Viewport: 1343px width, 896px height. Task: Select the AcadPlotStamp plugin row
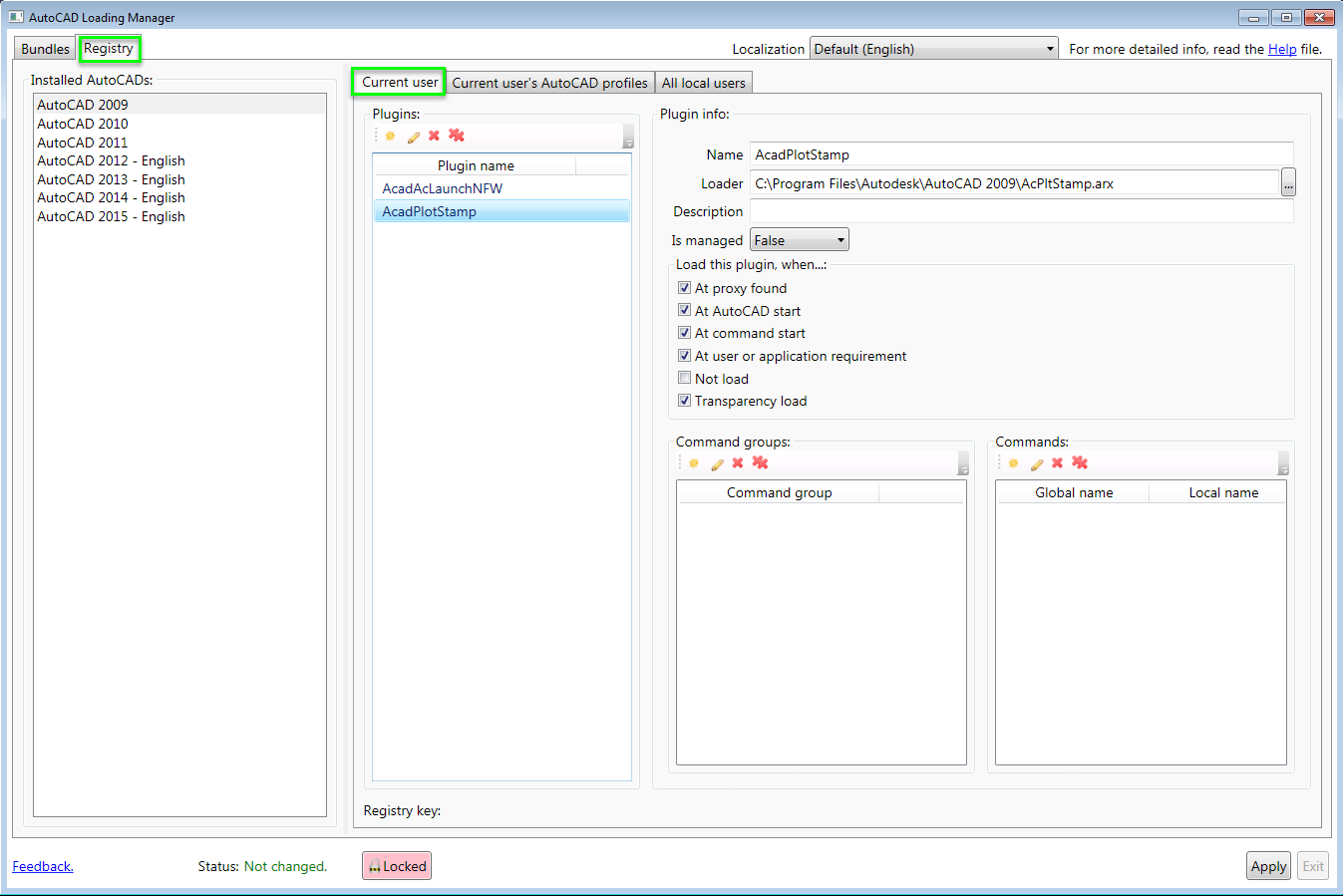pyautogui.click(x=502, y=211)
